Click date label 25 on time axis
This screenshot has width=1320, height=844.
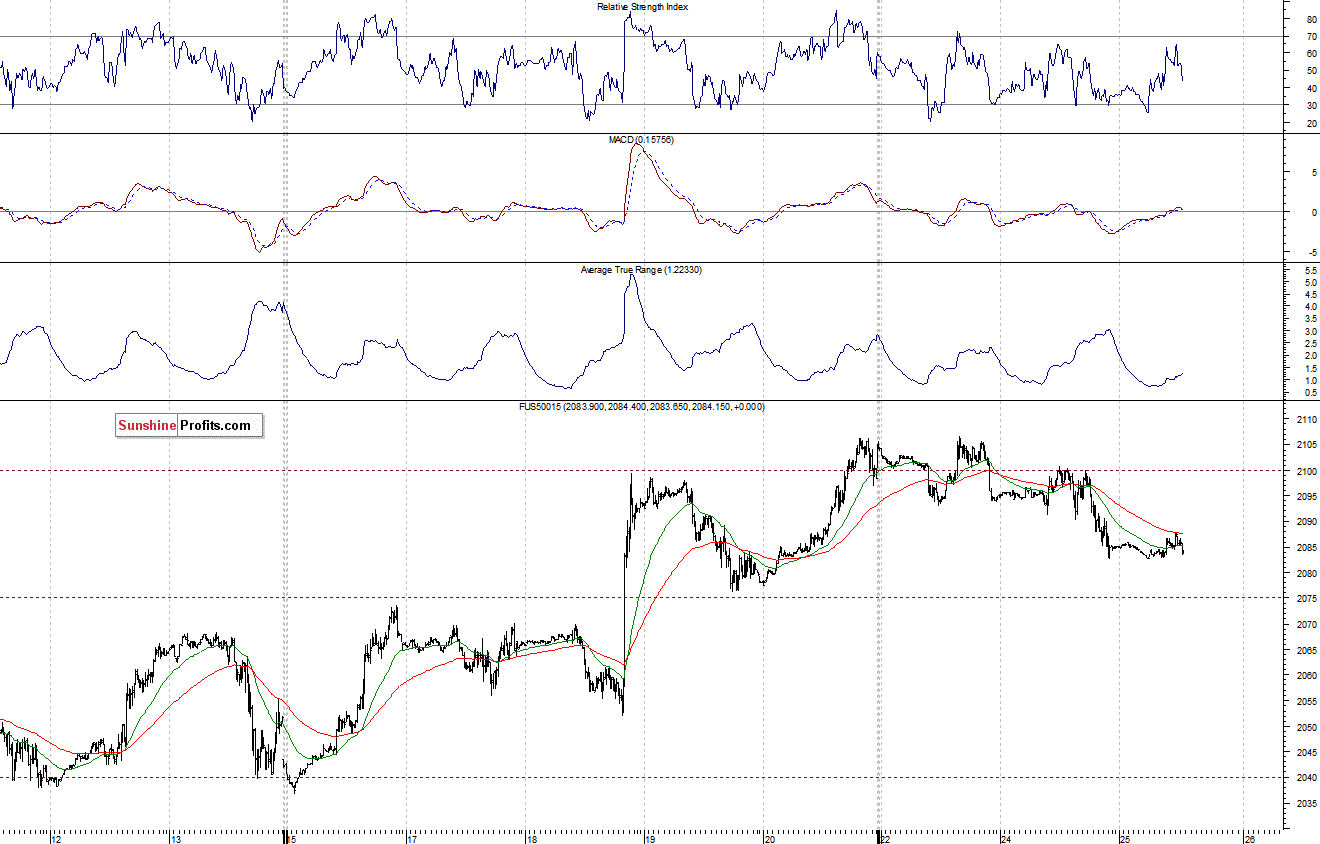1124,839
